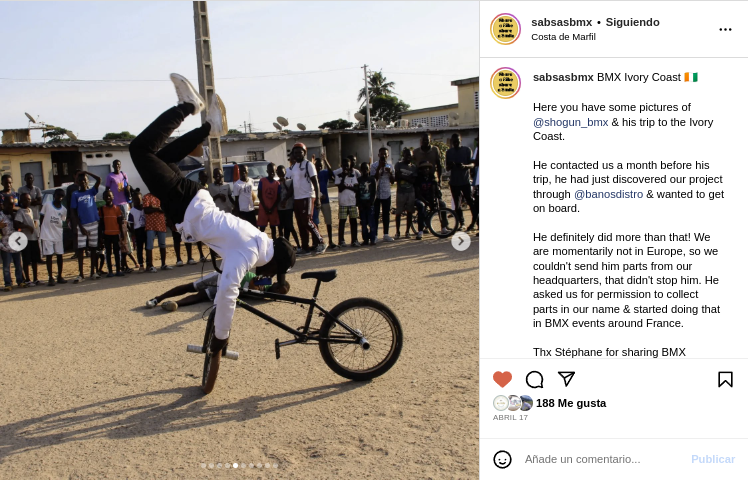Go to the next photo arrow
The width and height of the screenshot is (748, 480).
[461, 241]
